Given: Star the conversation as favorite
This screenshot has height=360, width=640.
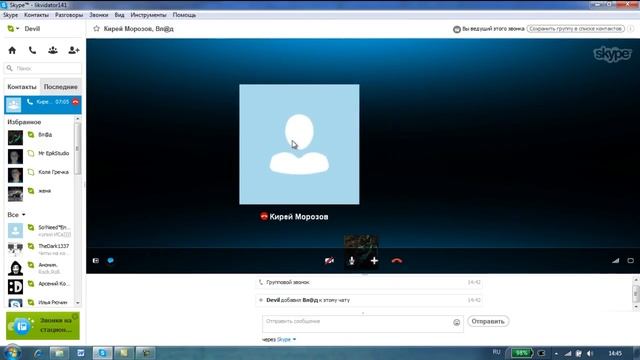Looking at the screenshot, I should click(96, 29).
